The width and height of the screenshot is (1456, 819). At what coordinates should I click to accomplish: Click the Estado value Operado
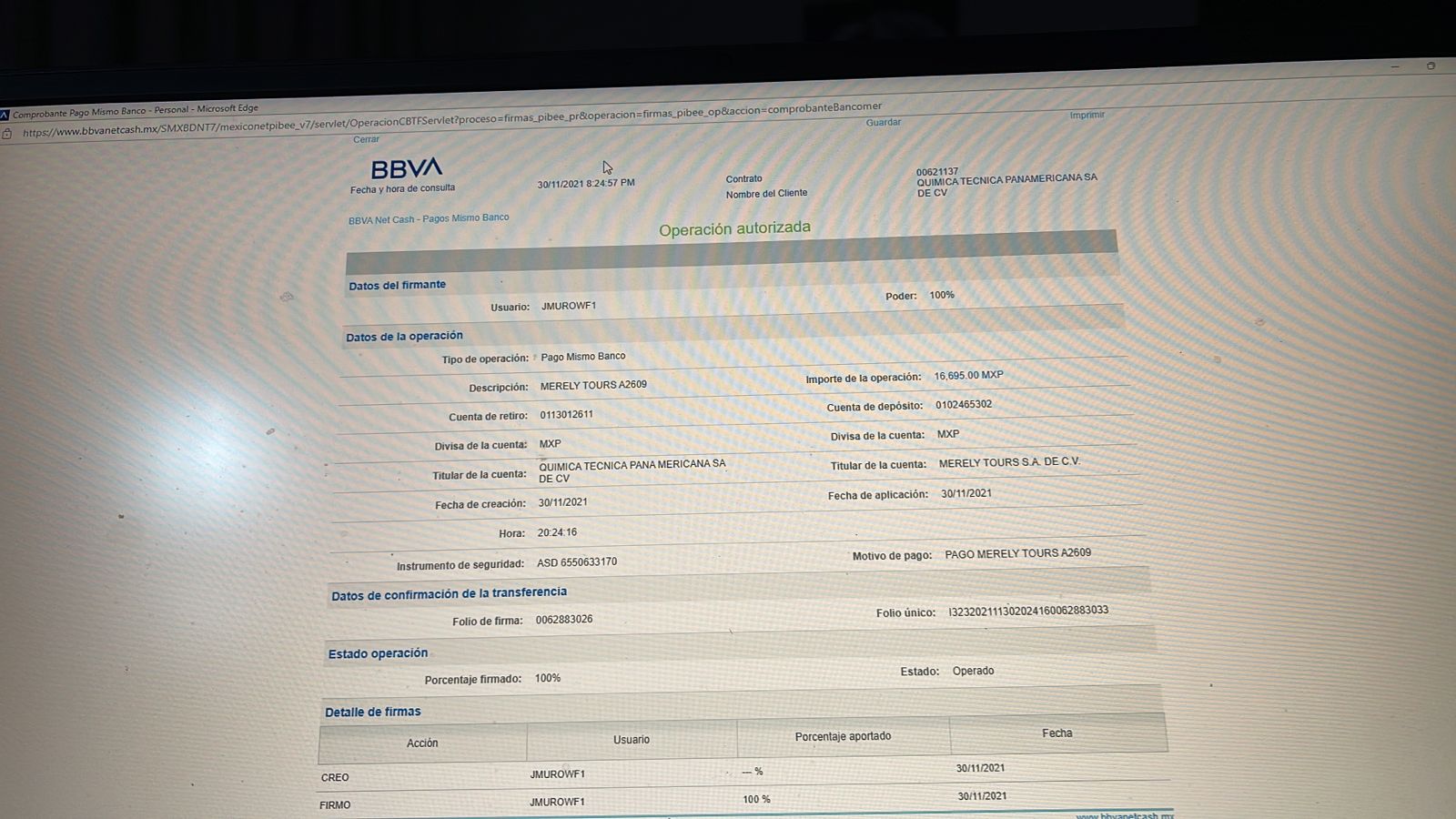point(973,671)
